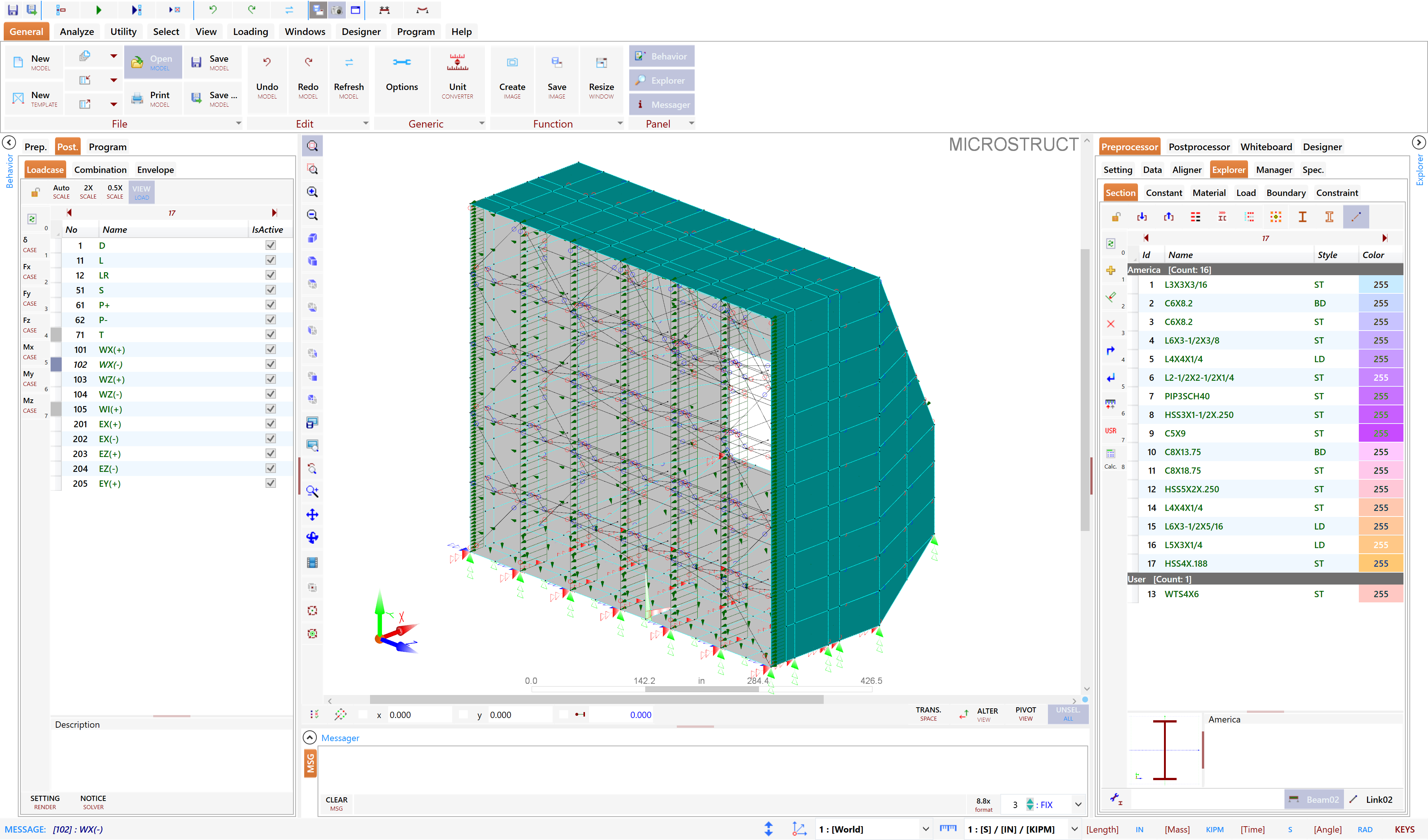1428x840 pixels.
Task: Toggle IsActive checkbox for EX(+)
Action: tap(271, 424)
